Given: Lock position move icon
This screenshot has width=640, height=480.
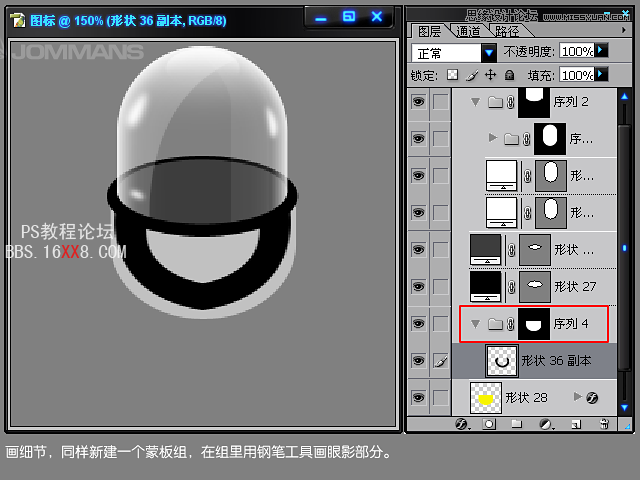Looking at the screenshot, I should pos(490,75).
